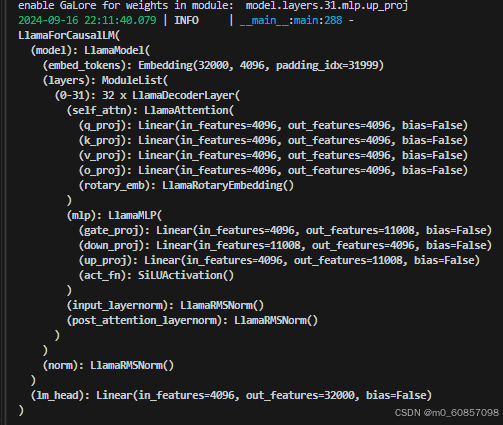Click the timestamp 2024-09-16 22:11:40.079
The width and height of the screenshot is (503, 425).
(87, 20)
